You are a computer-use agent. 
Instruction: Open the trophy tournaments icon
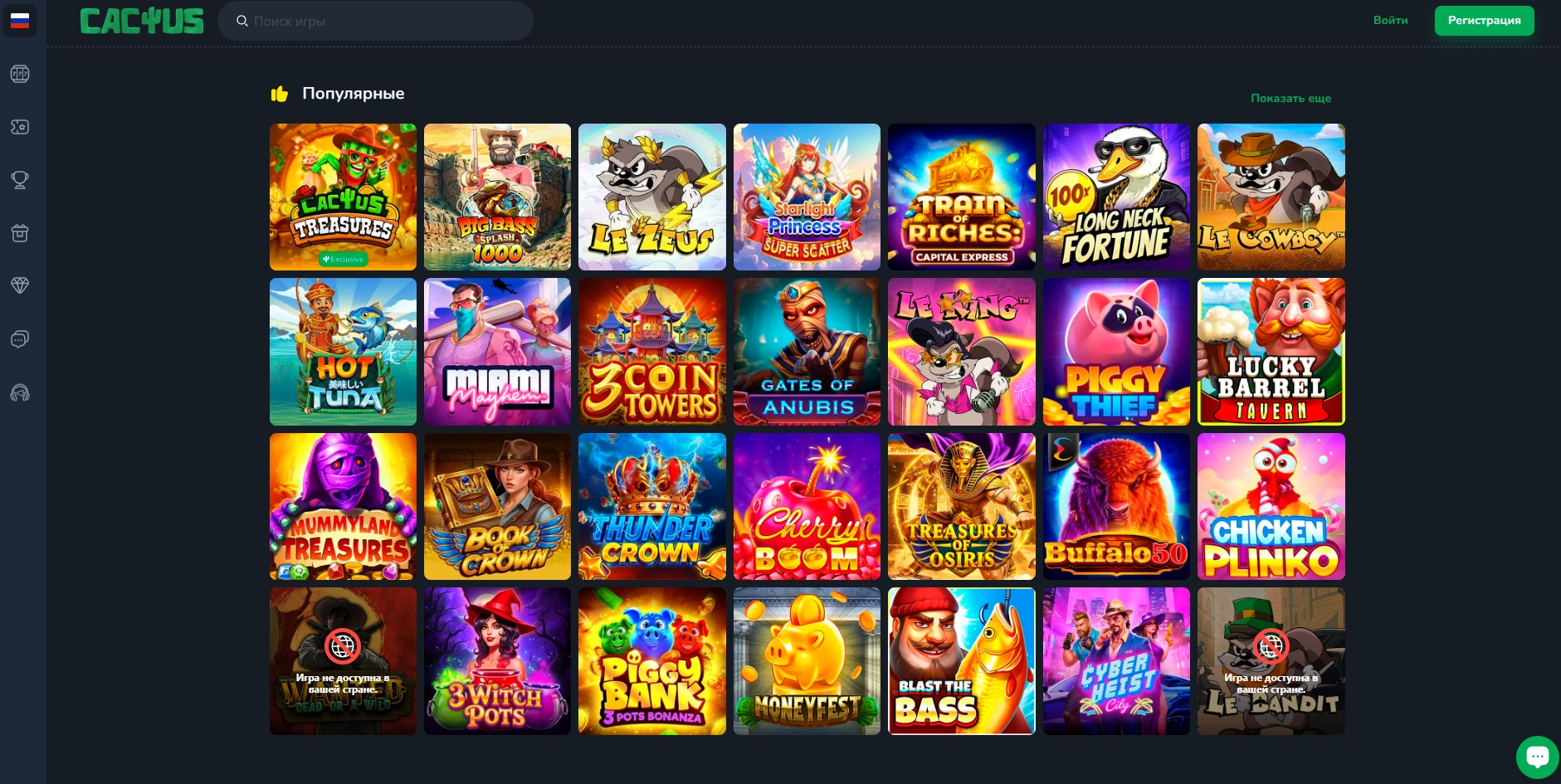point(20,180)
